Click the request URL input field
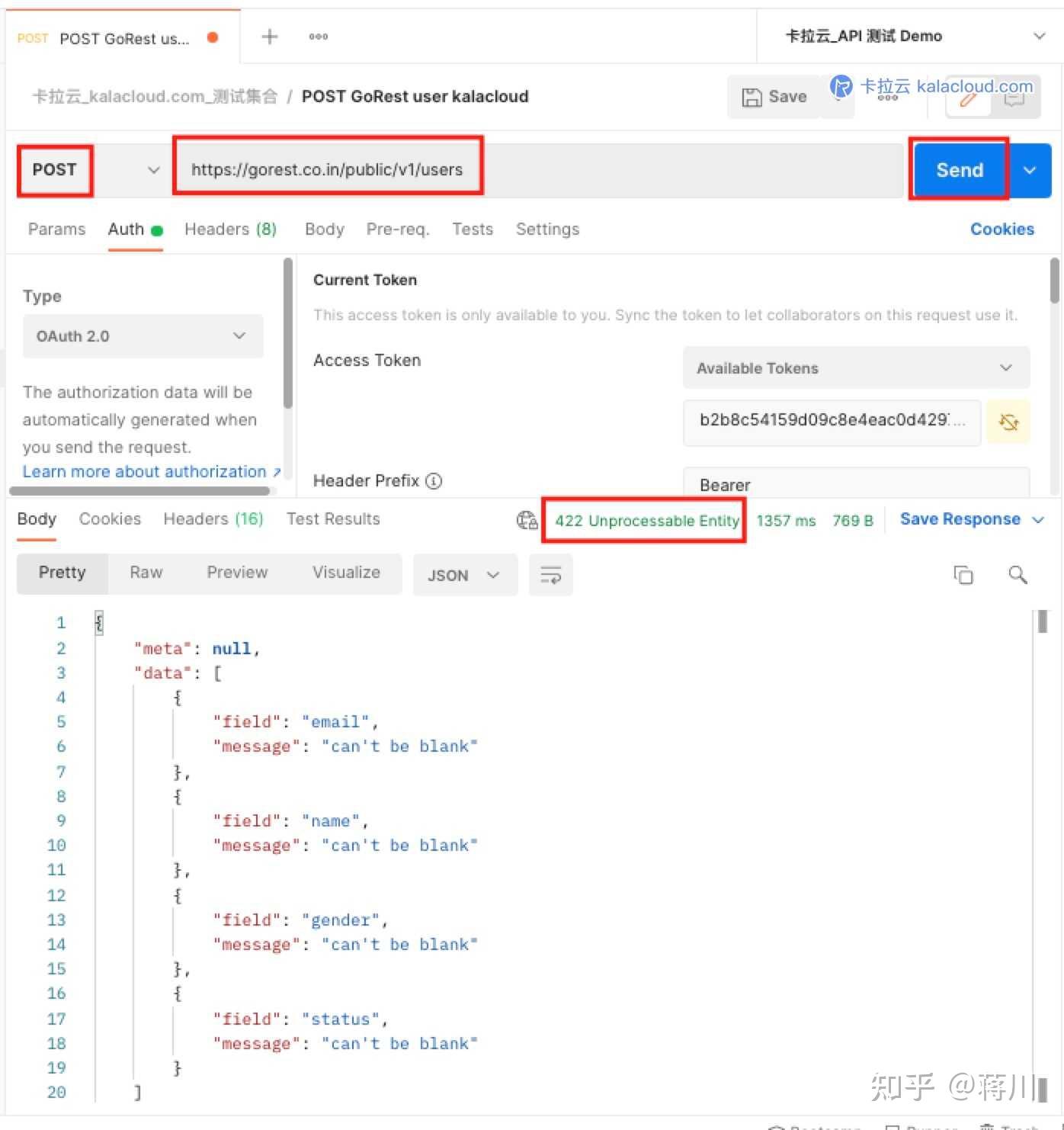 (328, 169)
